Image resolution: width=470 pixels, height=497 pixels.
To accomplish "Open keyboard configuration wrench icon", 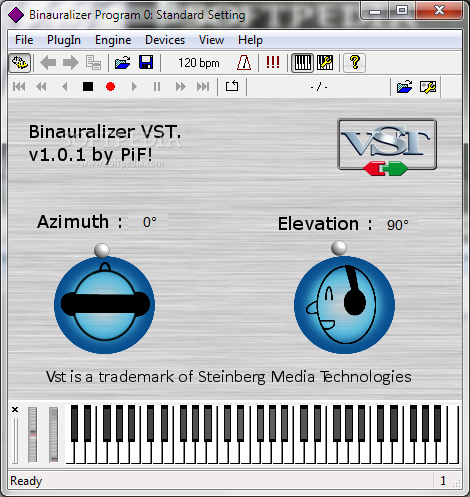I will coord(325,63).
